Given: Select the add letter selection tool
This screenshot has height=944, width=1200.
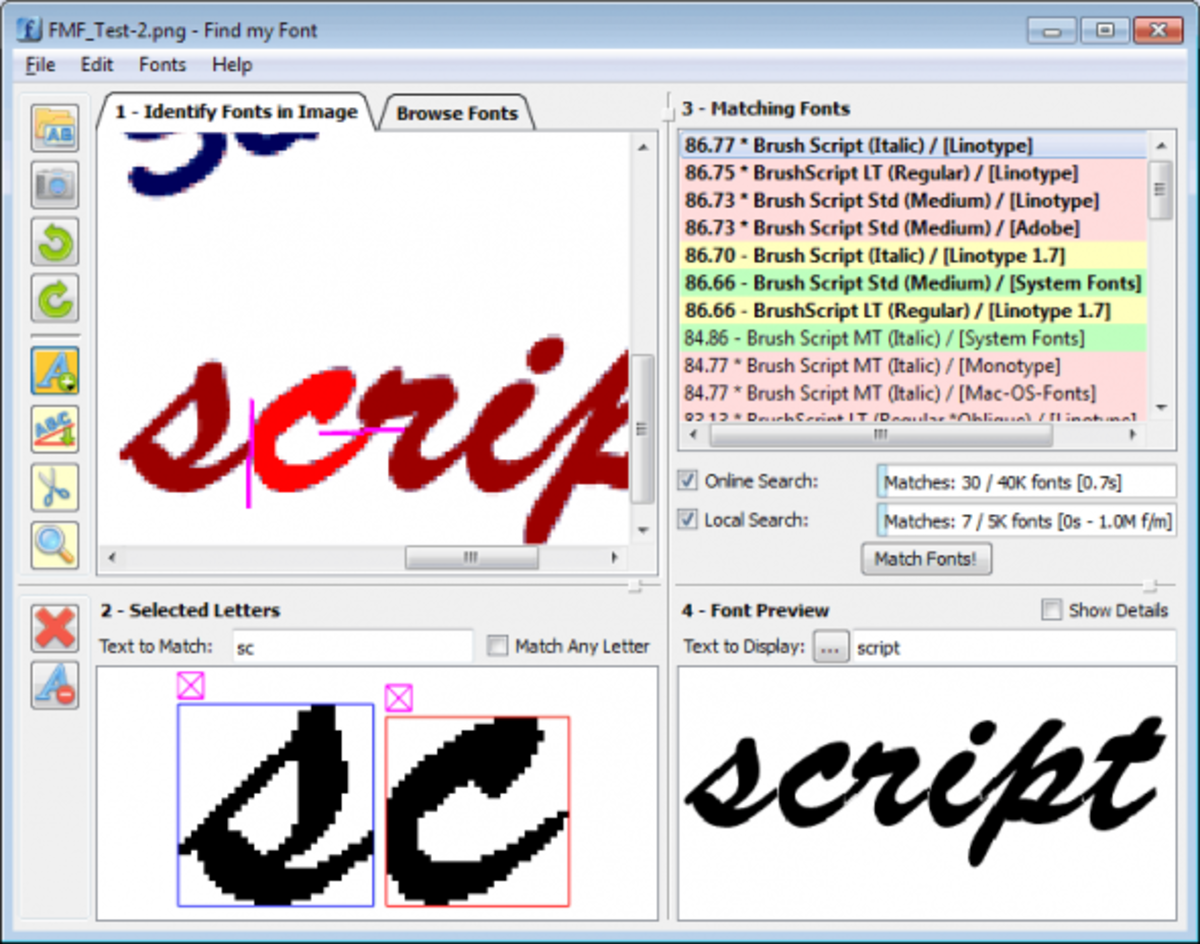Looking at the screenshot, I should (55, 371).
